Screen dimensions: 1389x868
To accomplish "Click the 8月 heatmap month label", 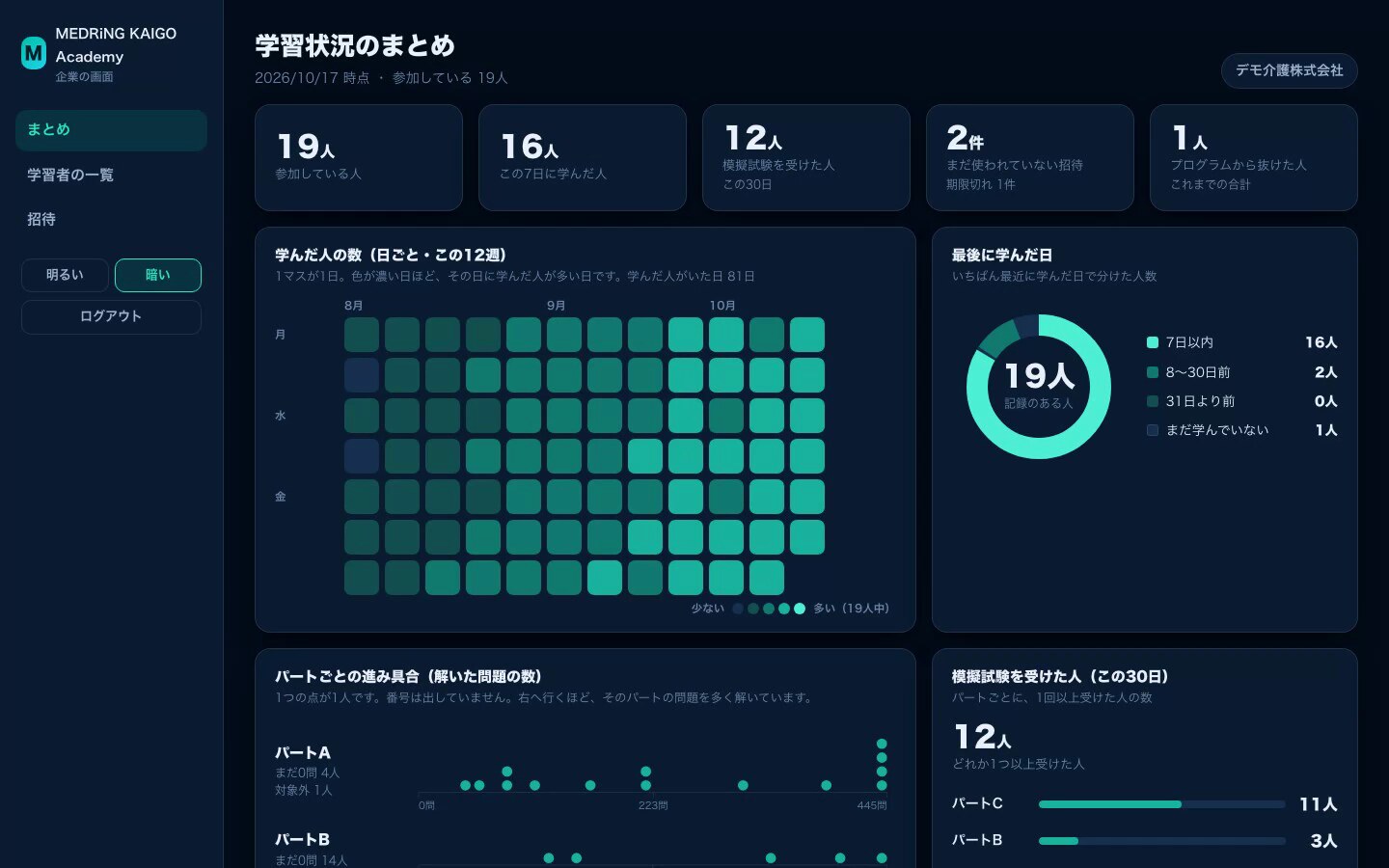I will coord(354,306).
